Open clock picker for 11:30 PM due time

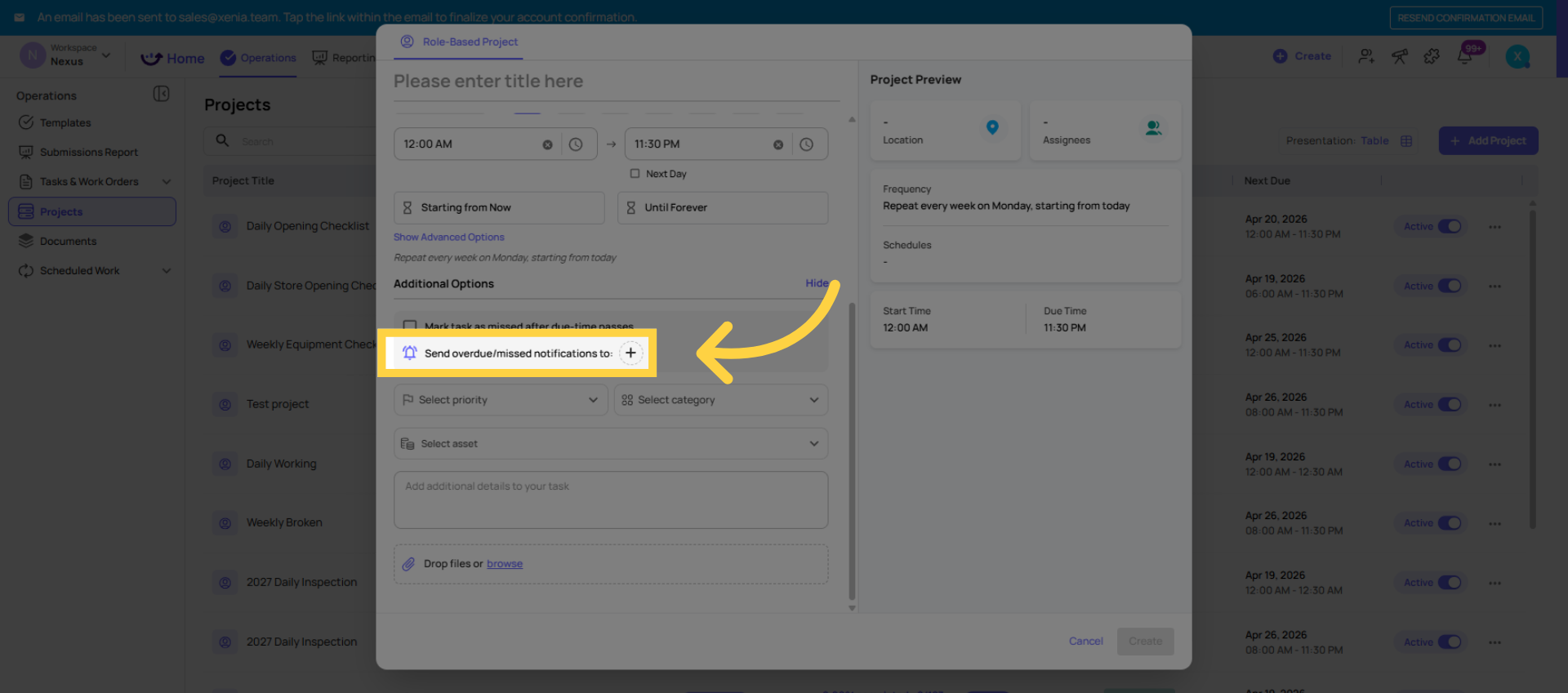click(x=807, y=144)
